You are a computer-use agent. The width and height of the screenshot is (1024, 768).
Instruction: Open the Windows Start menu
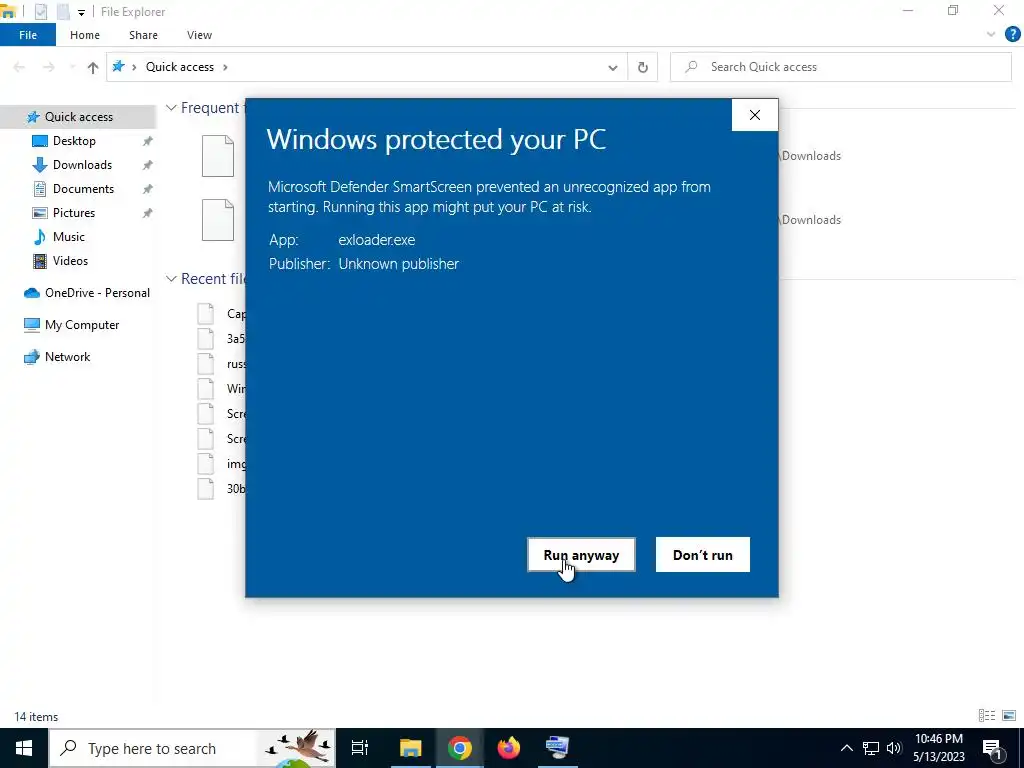coord(24,748)
